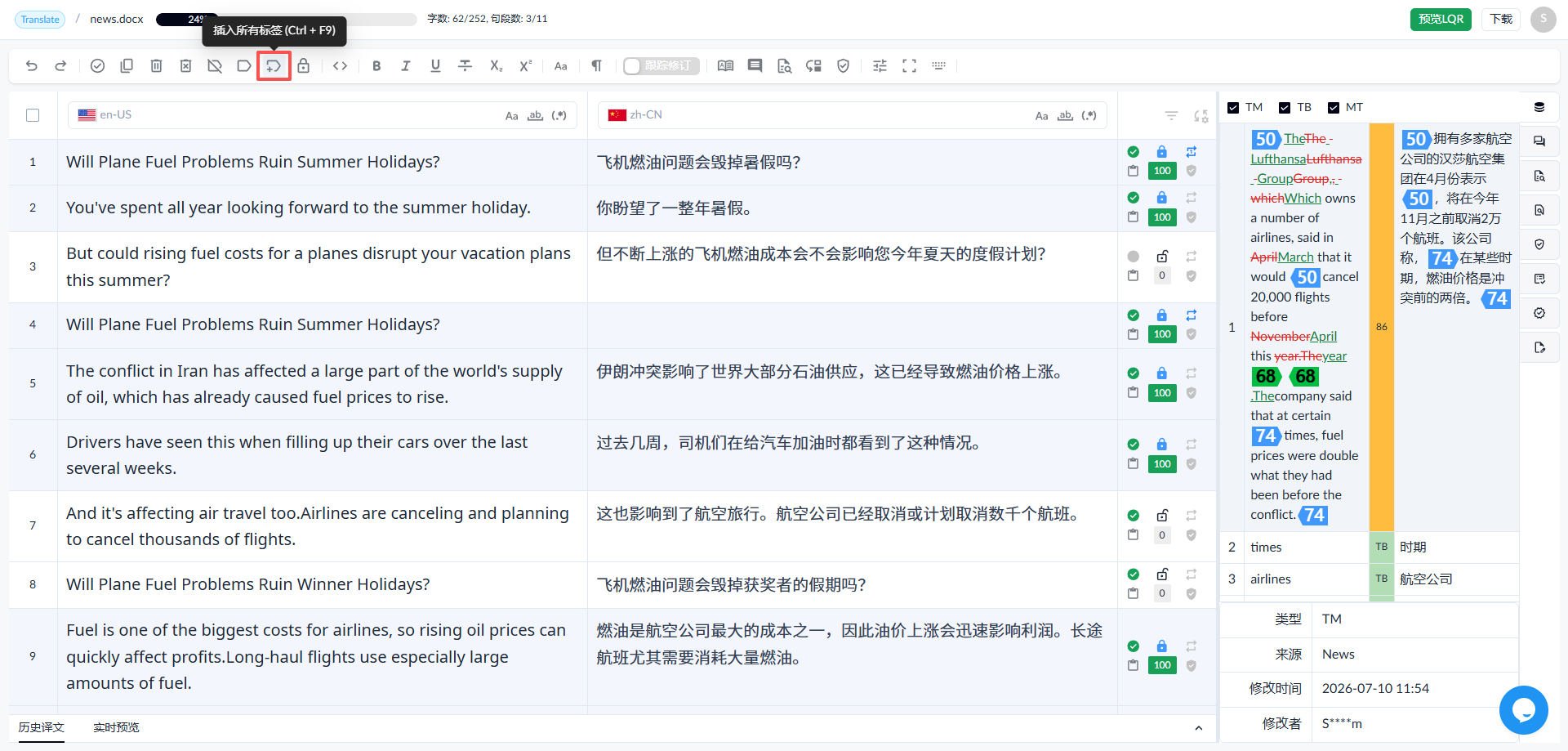The height and width of the screenshot is (751, 1568).
Task: Switch to the 实时预览 tab
Action: (116, 727)
